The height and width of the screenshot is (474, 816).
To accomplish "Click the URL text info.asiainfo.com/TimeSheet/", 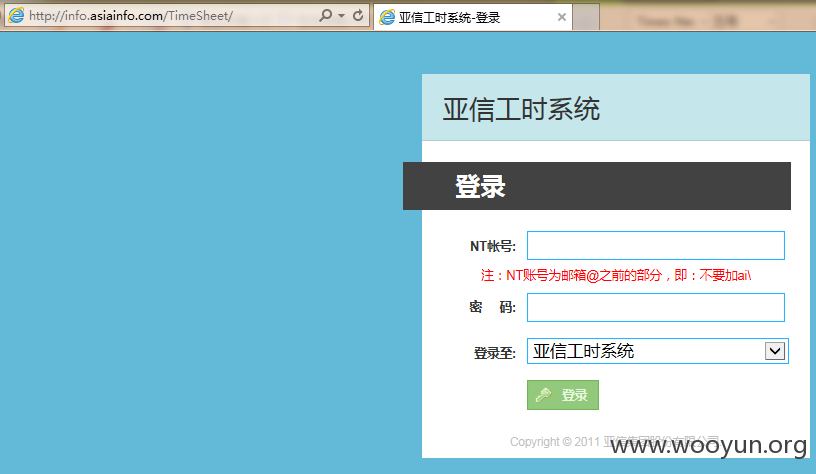I will (131, 16).
